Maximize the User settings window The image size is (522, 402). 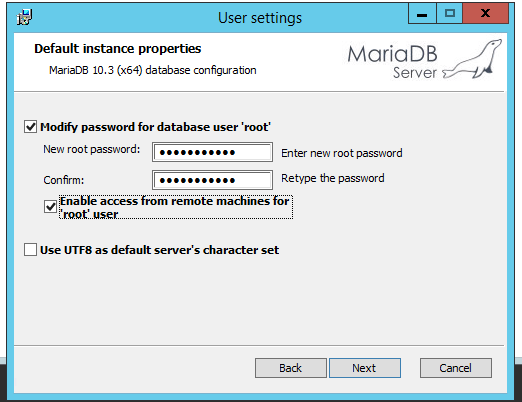[x=449, y=14]
